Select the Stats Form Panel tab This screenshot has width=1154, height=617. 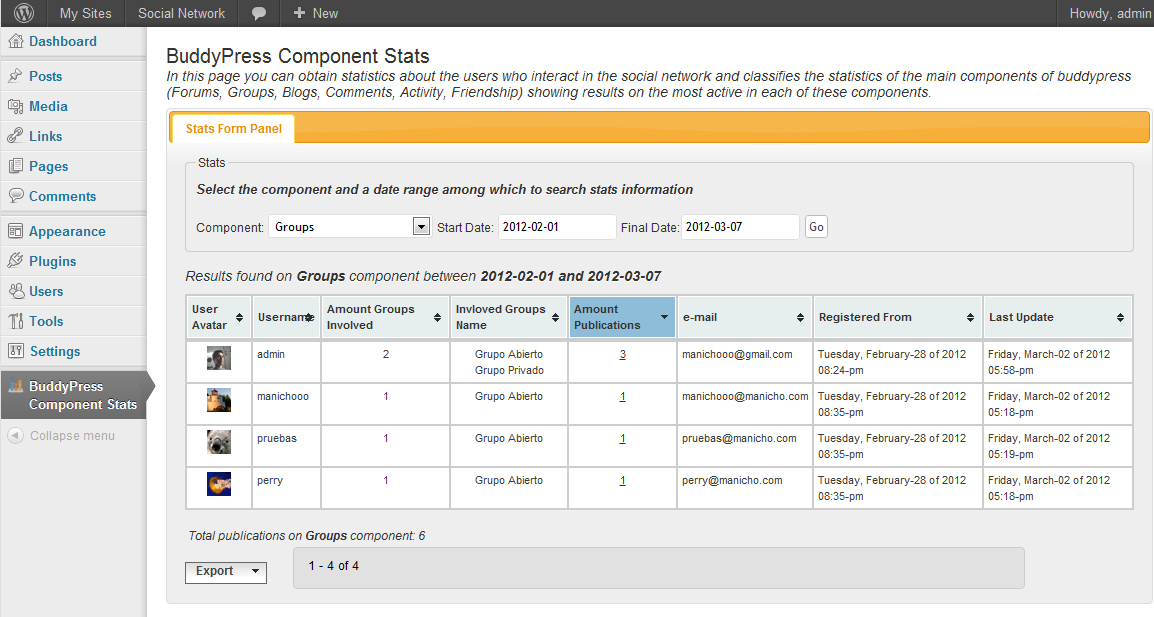pyautogui.click(x=233, y=129)
